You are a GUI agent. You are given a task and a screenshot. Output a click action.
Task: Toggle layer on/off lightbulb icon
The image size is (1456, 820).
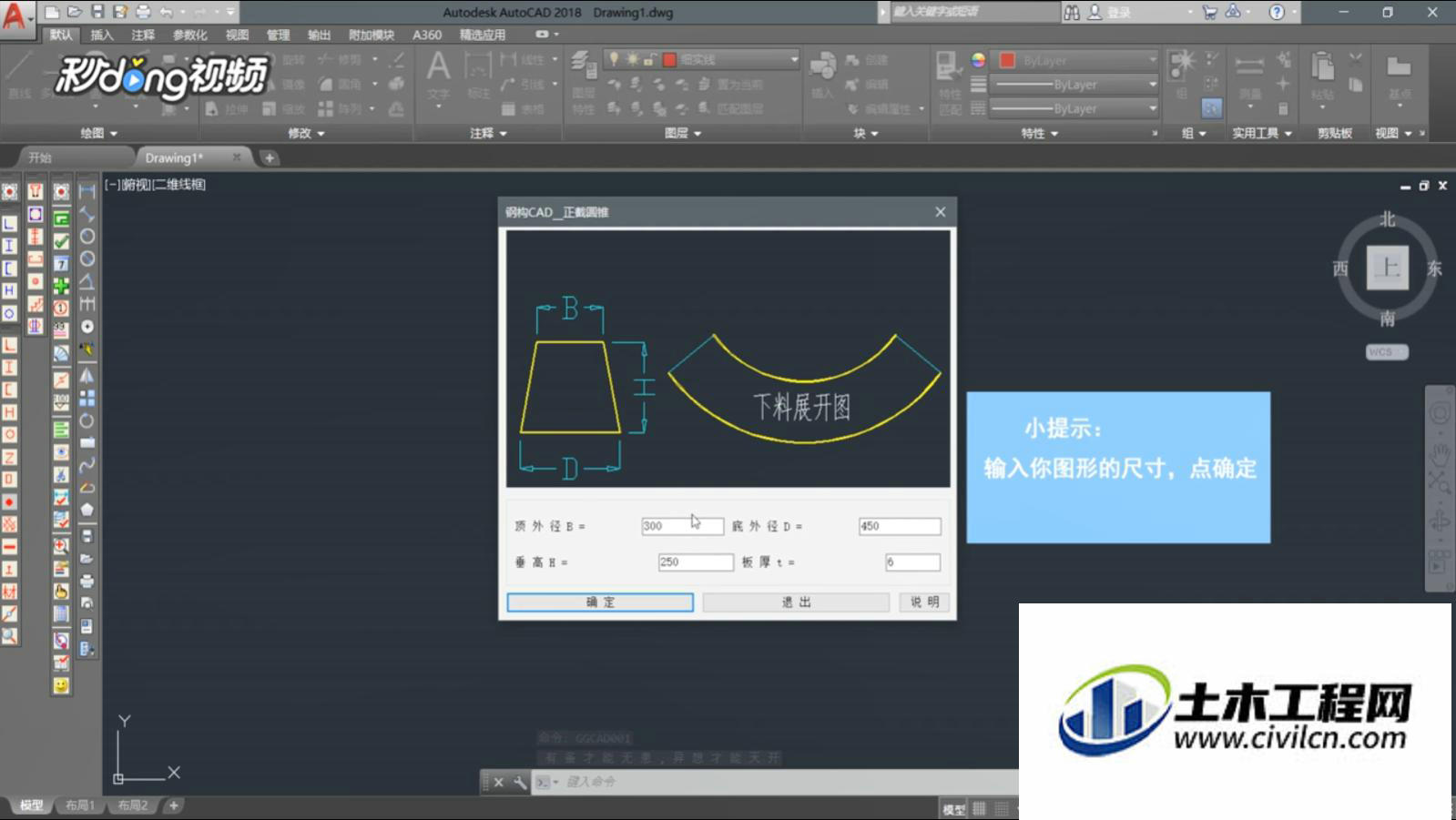click(615, 59)
